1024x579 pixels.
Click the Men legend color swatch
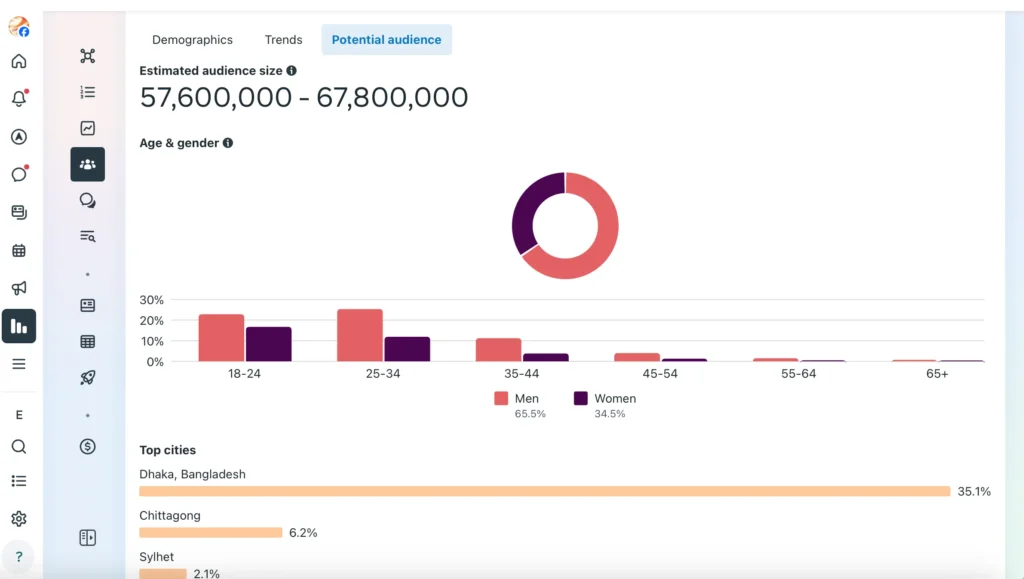501,398
